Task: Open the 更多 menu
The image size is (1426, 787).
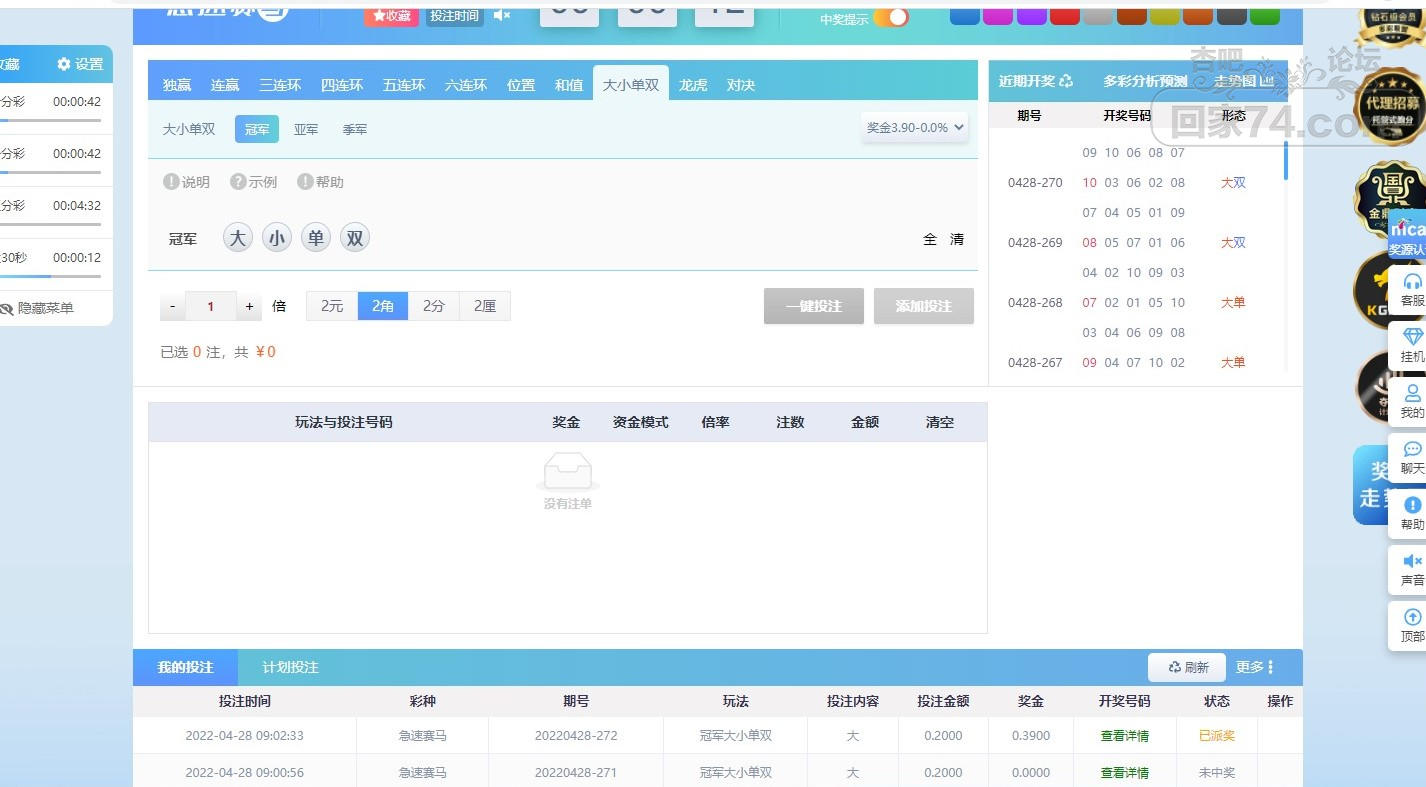Action: tap(1255, 667)
